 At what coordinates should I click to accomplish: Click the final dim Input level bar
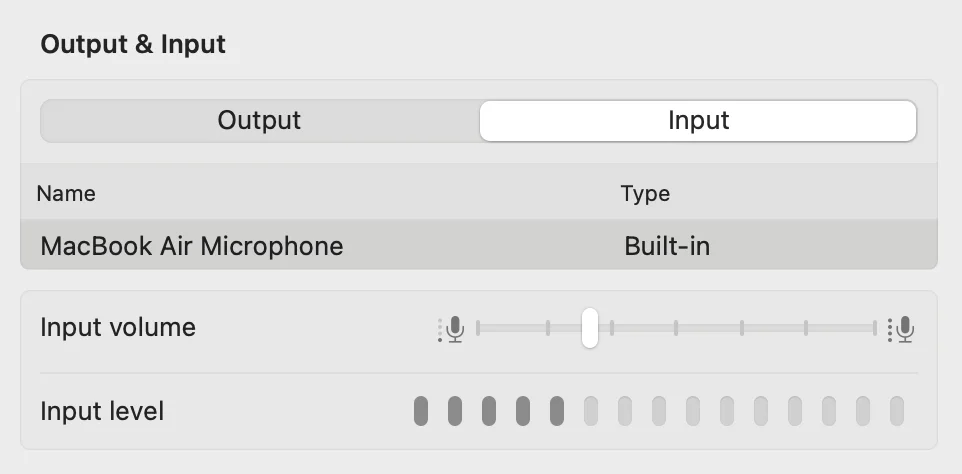point(897,410)
